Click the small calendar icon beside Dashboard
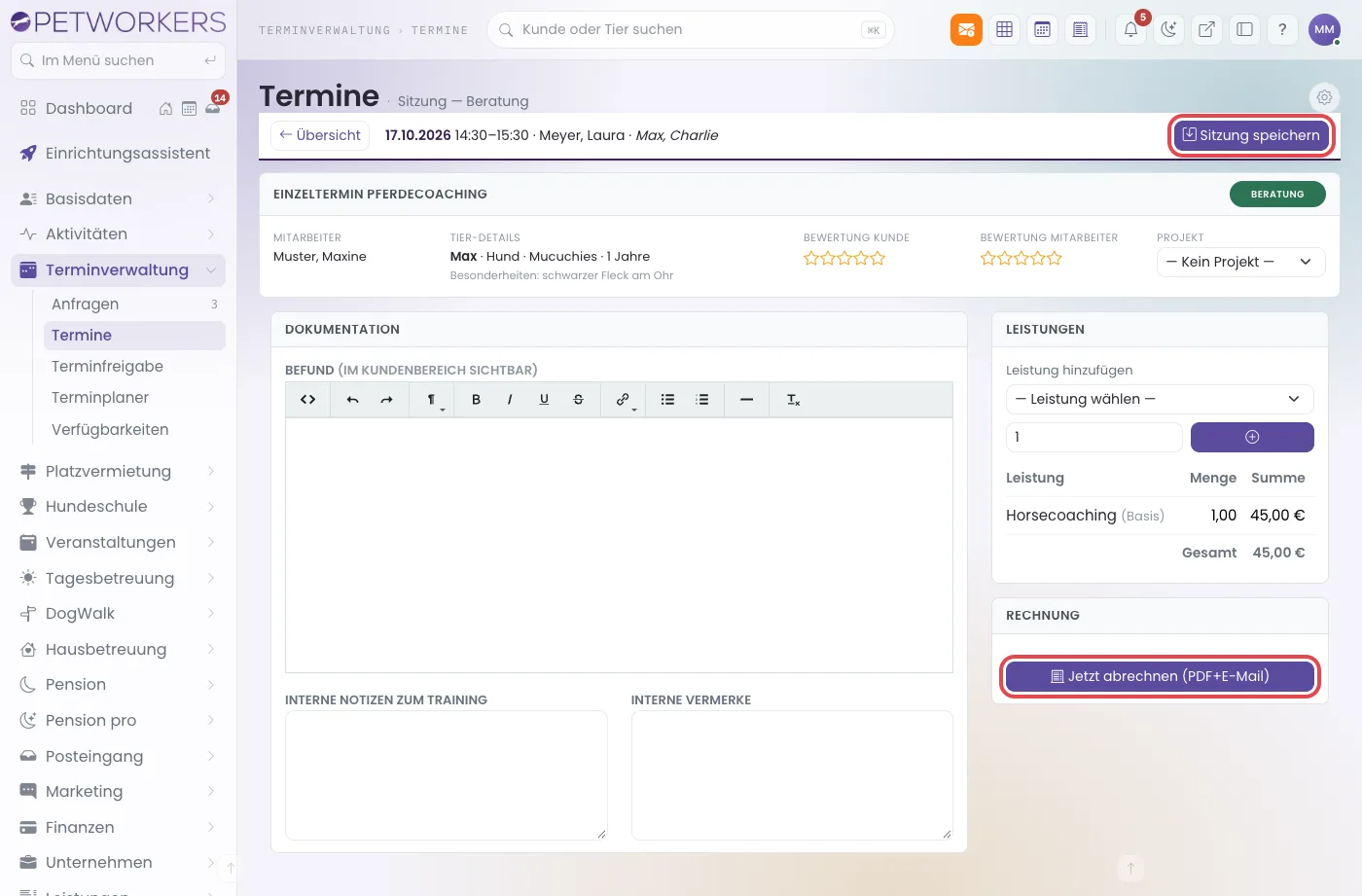 189,109
